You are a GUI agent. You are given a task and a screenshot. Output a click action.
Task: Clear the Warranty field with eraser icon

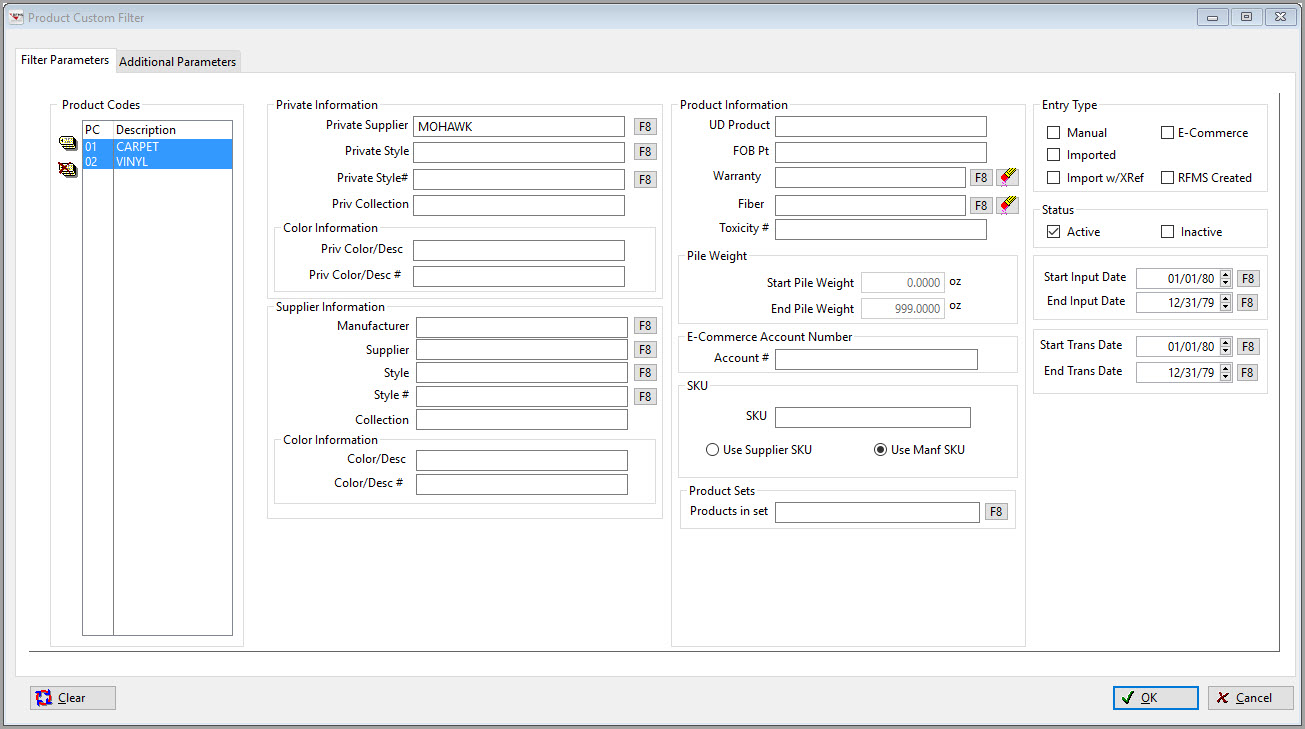[1007, 177]
